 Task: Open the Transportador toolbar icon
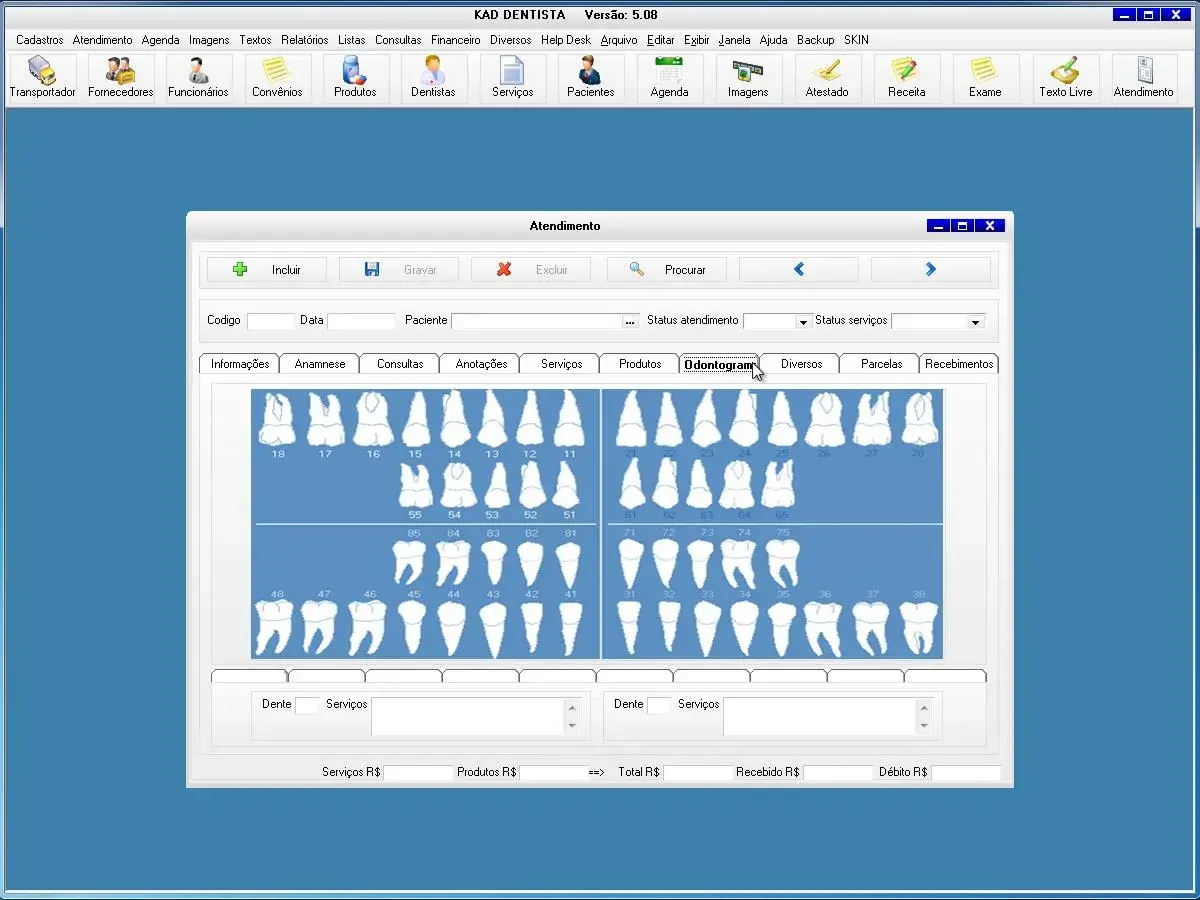42,78
